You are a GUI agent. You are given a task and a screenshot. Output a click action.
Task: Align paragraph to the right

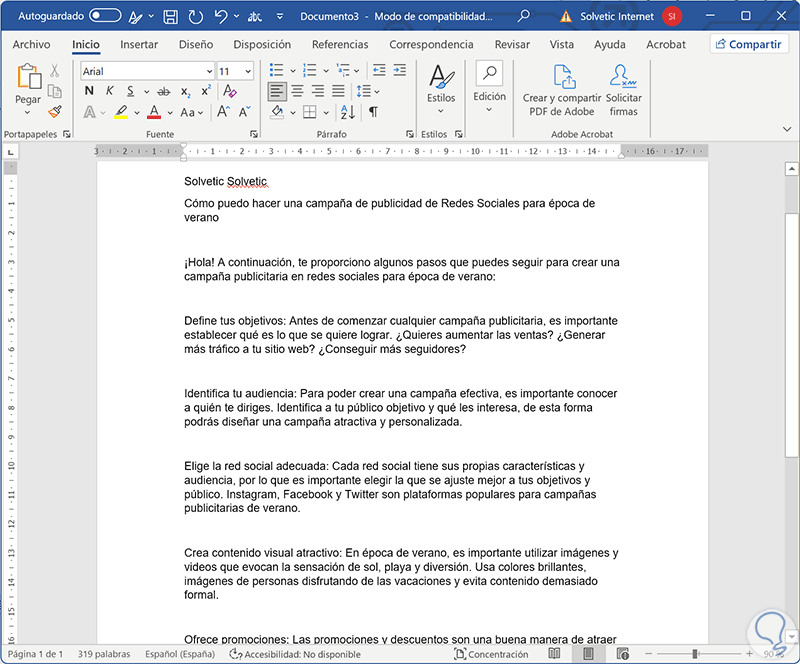pyautogui.click(x=318, y=91)
